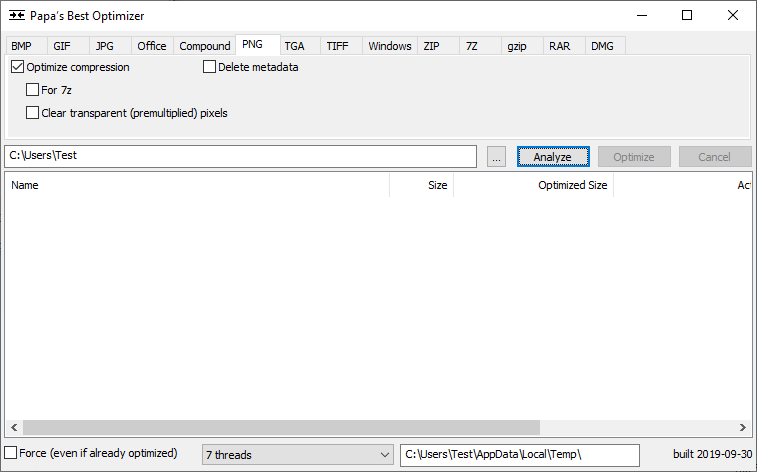Select the TIFF tab
Screen dimensions: 757x472
pos(337,46)
